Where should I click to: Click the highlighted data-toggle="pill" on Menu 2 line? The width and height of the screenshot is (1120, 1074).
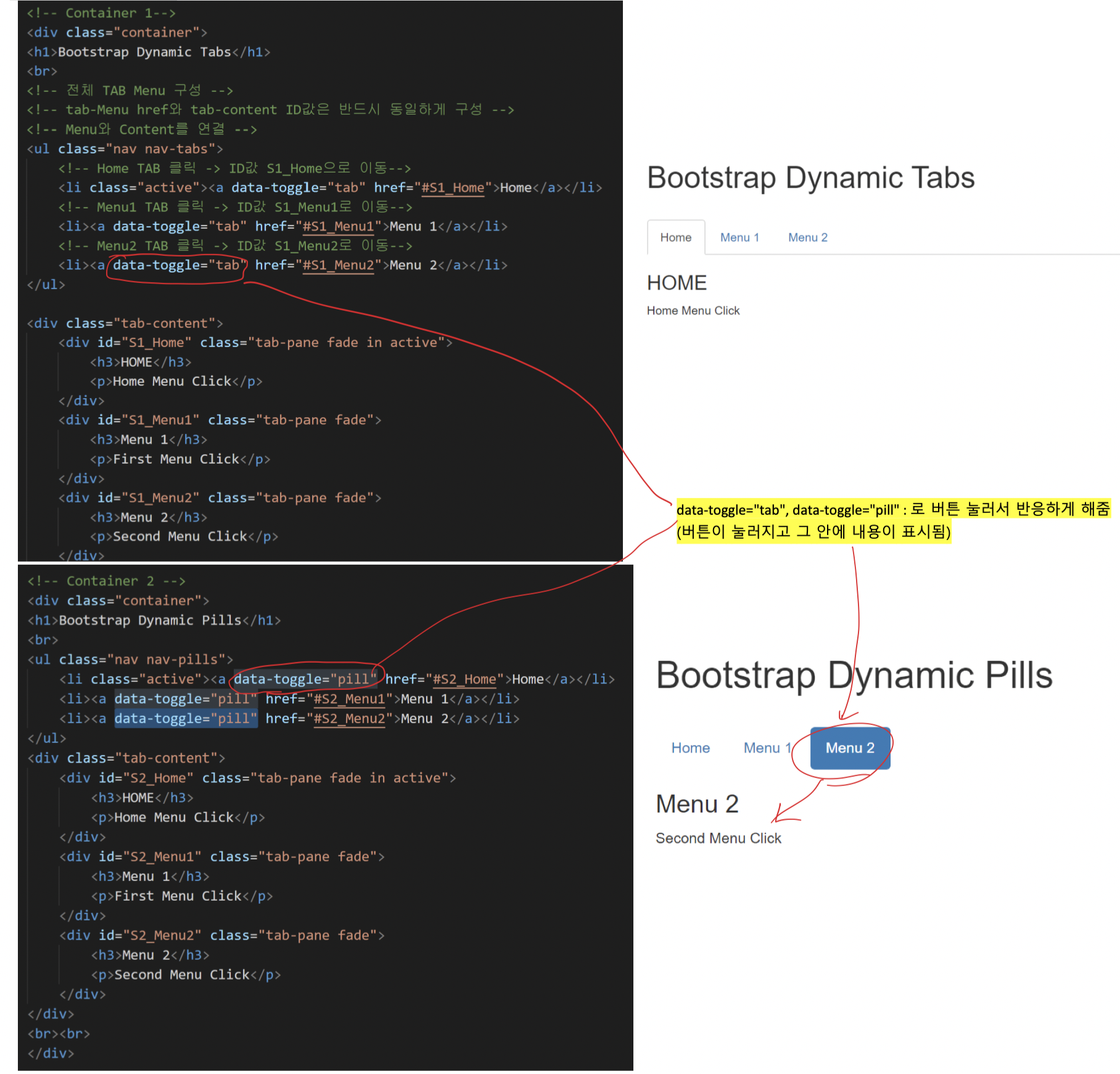click(186, 719)
